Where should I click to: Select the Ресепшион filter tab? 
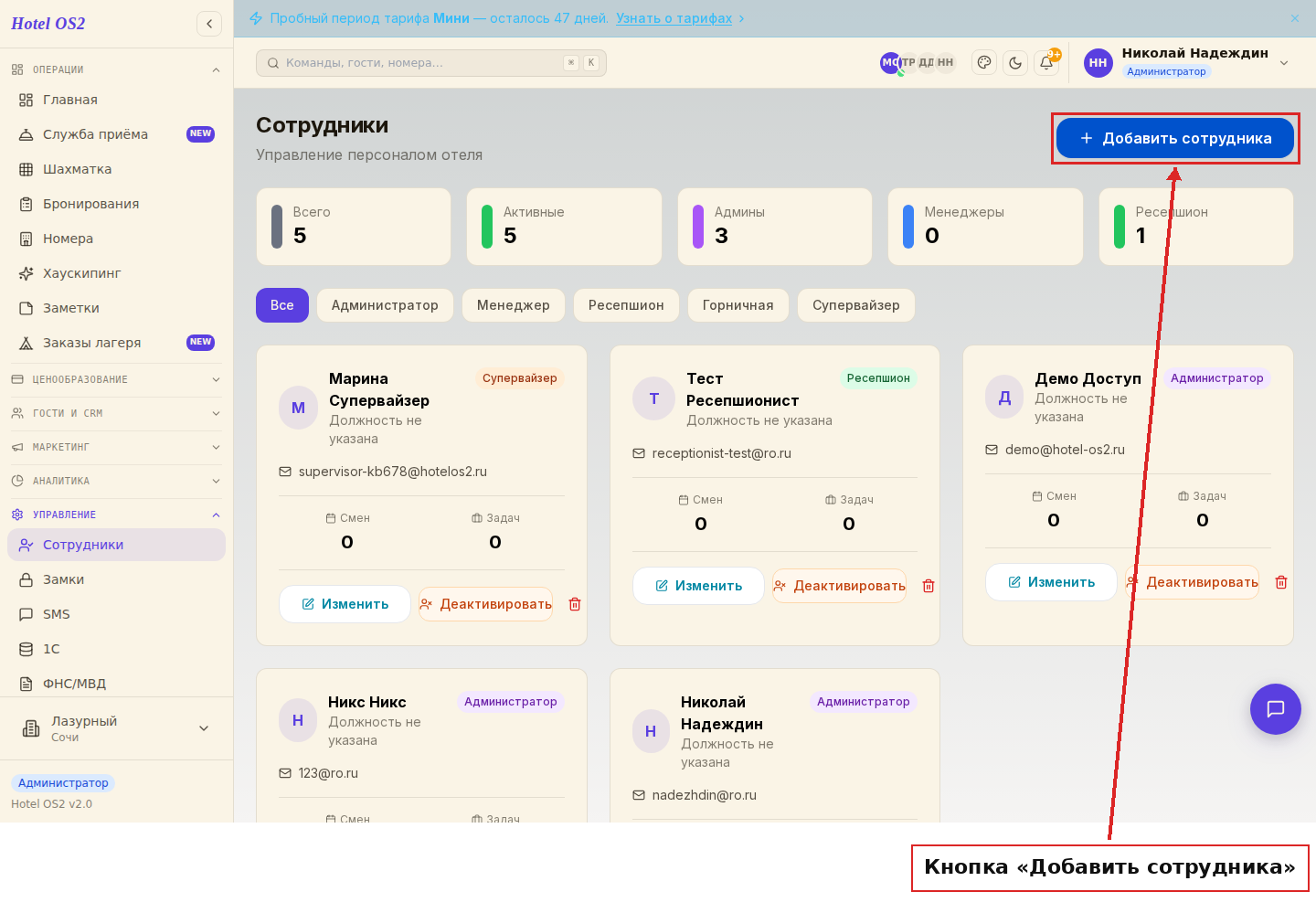(626, 305)
